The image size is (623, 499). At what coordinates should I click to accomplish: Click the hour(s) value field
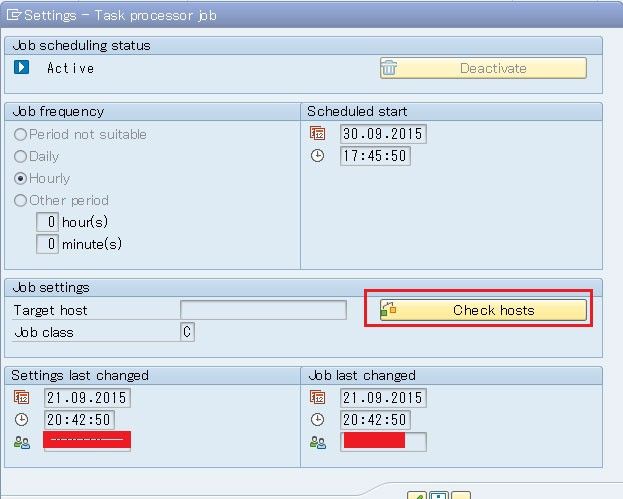click(47, 222)
